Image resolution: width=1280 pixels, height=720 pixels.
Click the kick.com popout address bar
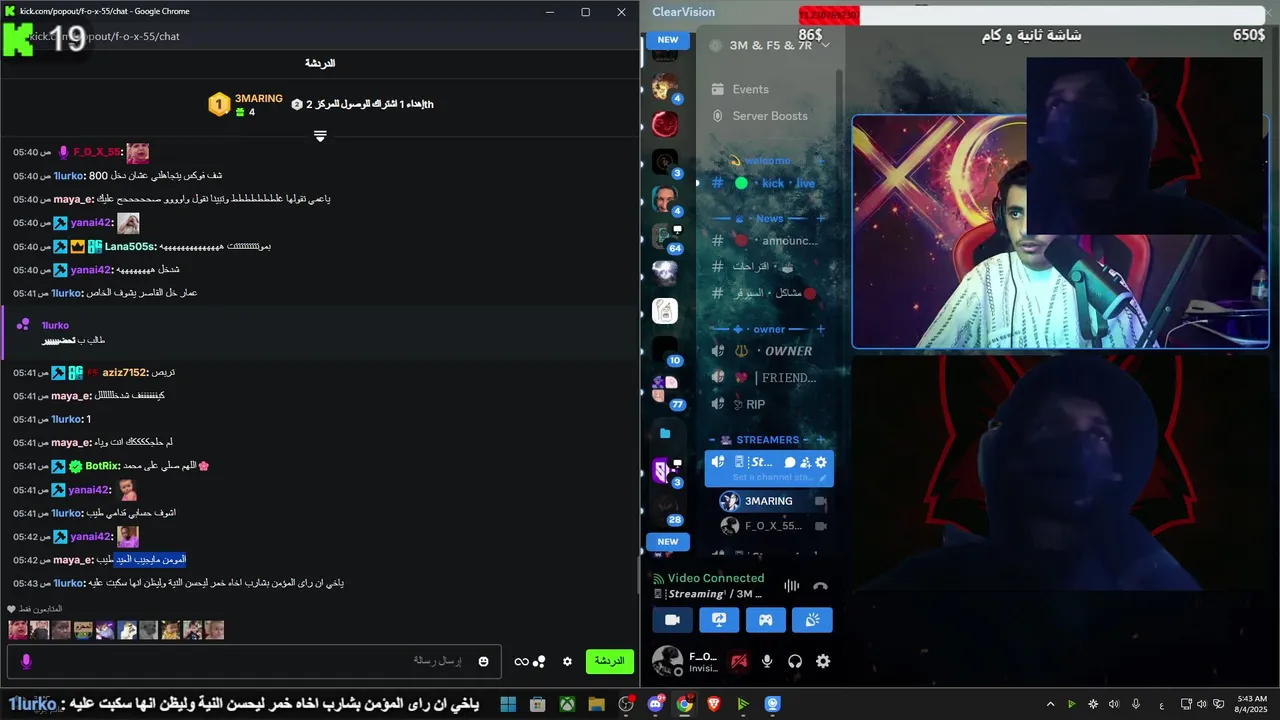click(320, 37)
